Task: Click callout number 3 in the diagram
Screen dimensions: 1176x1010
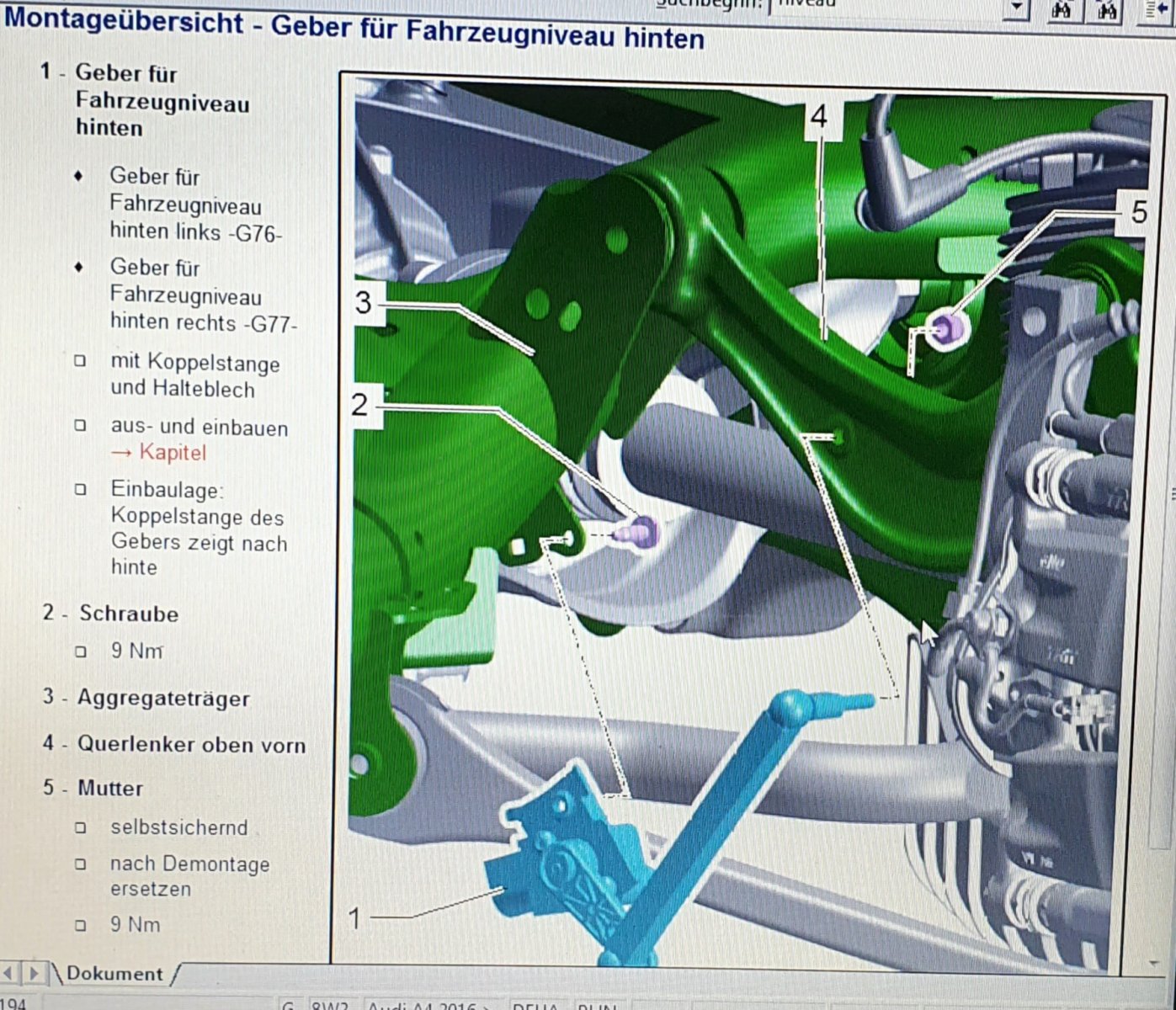Action: [x=364, y=302]
